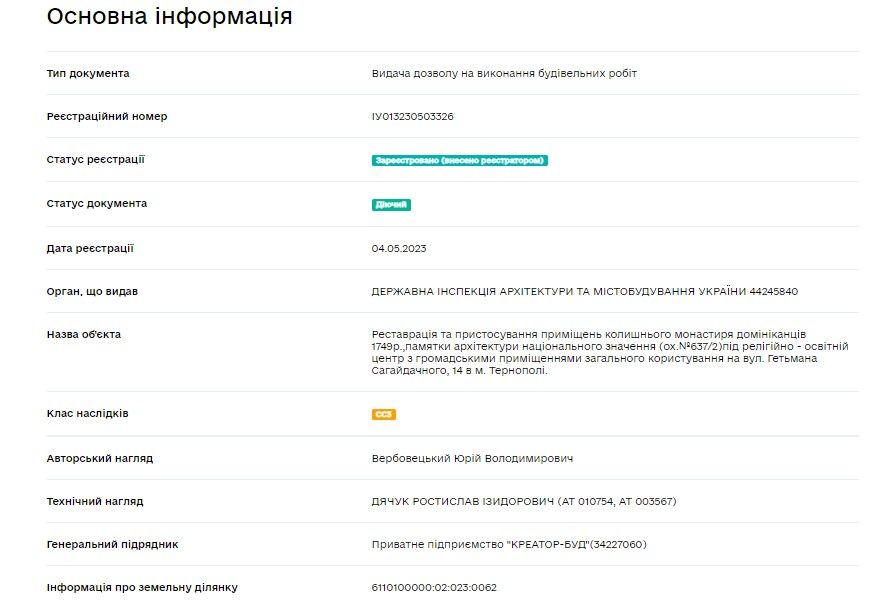The height and width of the screenshot is (600, 895).
Task: Click the 'Зареєстровано (внесено реєстратором)' status badge
Action: click(x=458, y=159)
